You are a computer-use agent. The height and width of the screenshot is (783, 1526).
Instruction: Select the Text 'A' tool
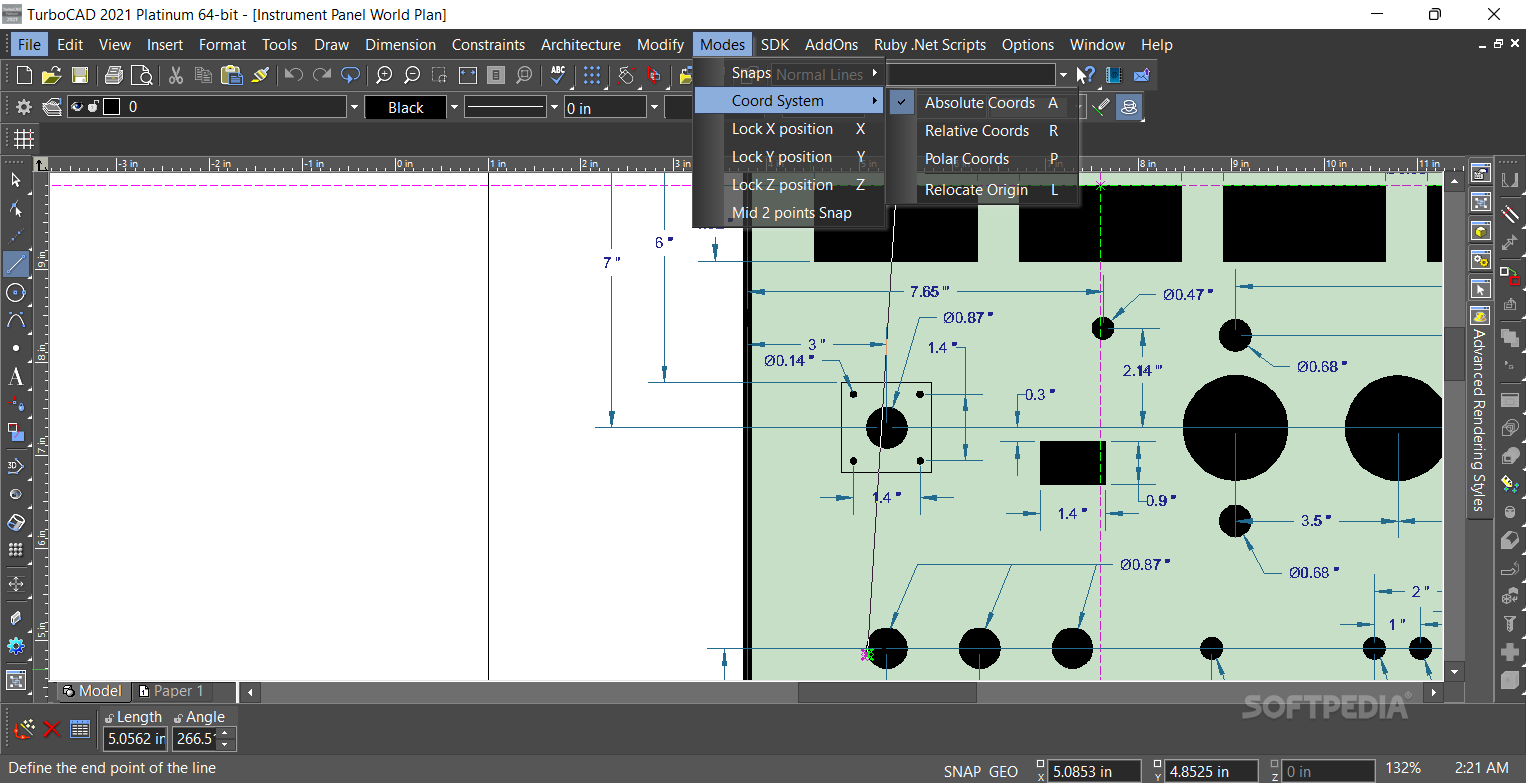[x=16, y=377]
